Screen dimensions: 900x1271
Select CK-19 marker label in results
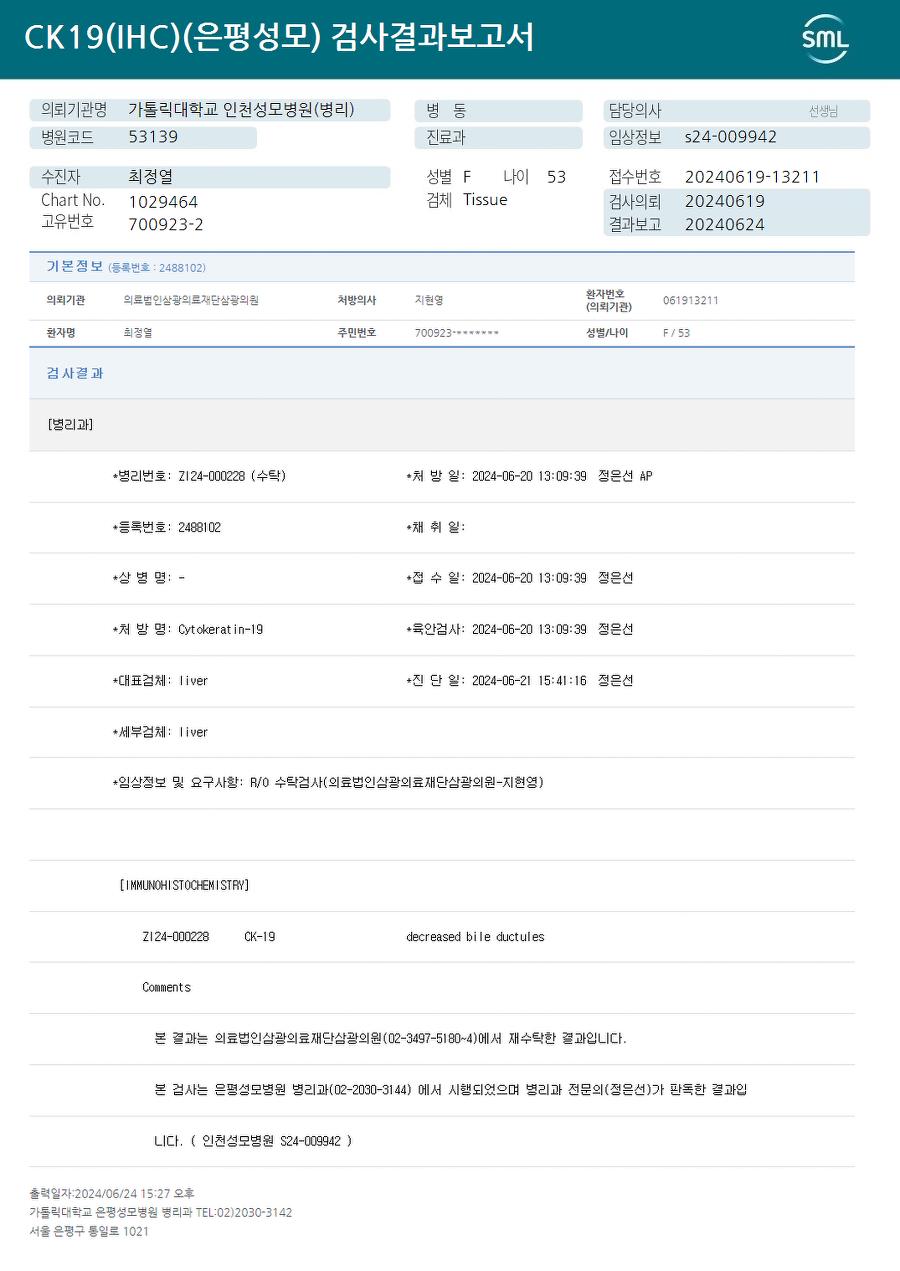pos(259,937)
